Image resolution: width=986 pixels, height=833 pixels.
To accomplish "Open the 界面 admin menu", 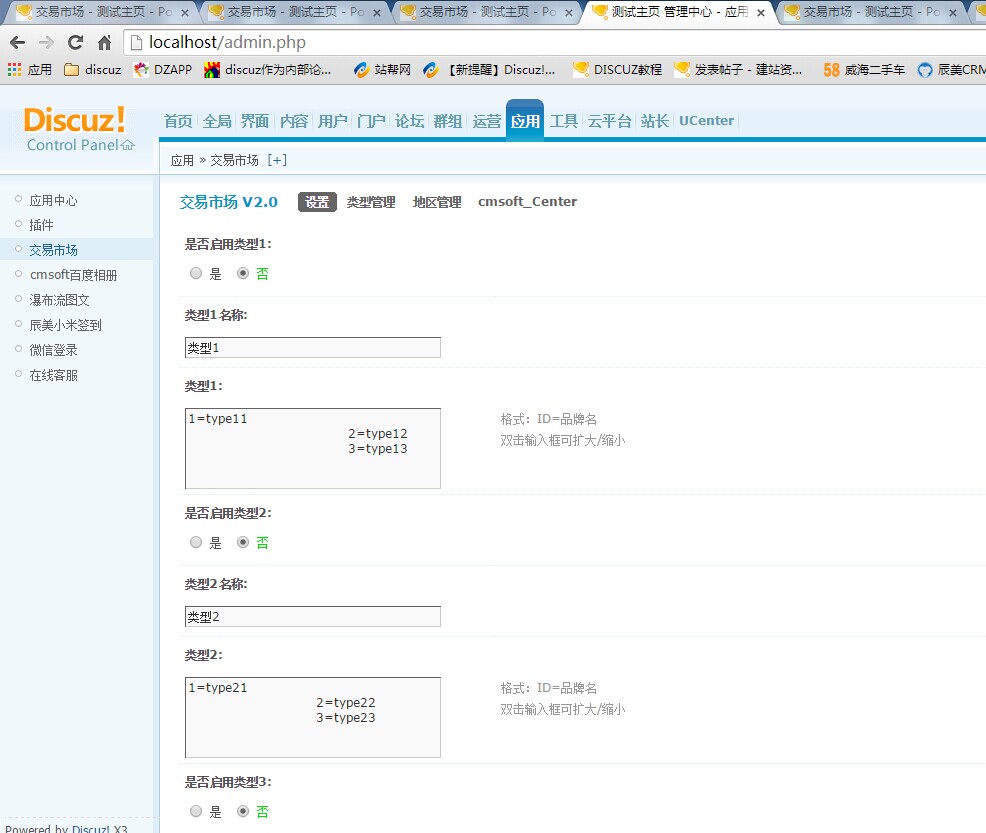I will 255,121.
